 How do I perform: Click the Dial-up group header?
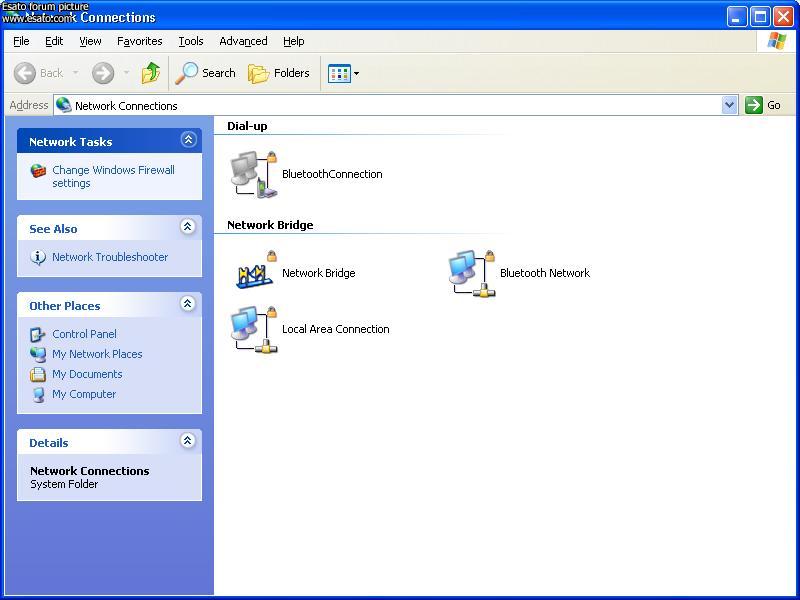point(247,126)
